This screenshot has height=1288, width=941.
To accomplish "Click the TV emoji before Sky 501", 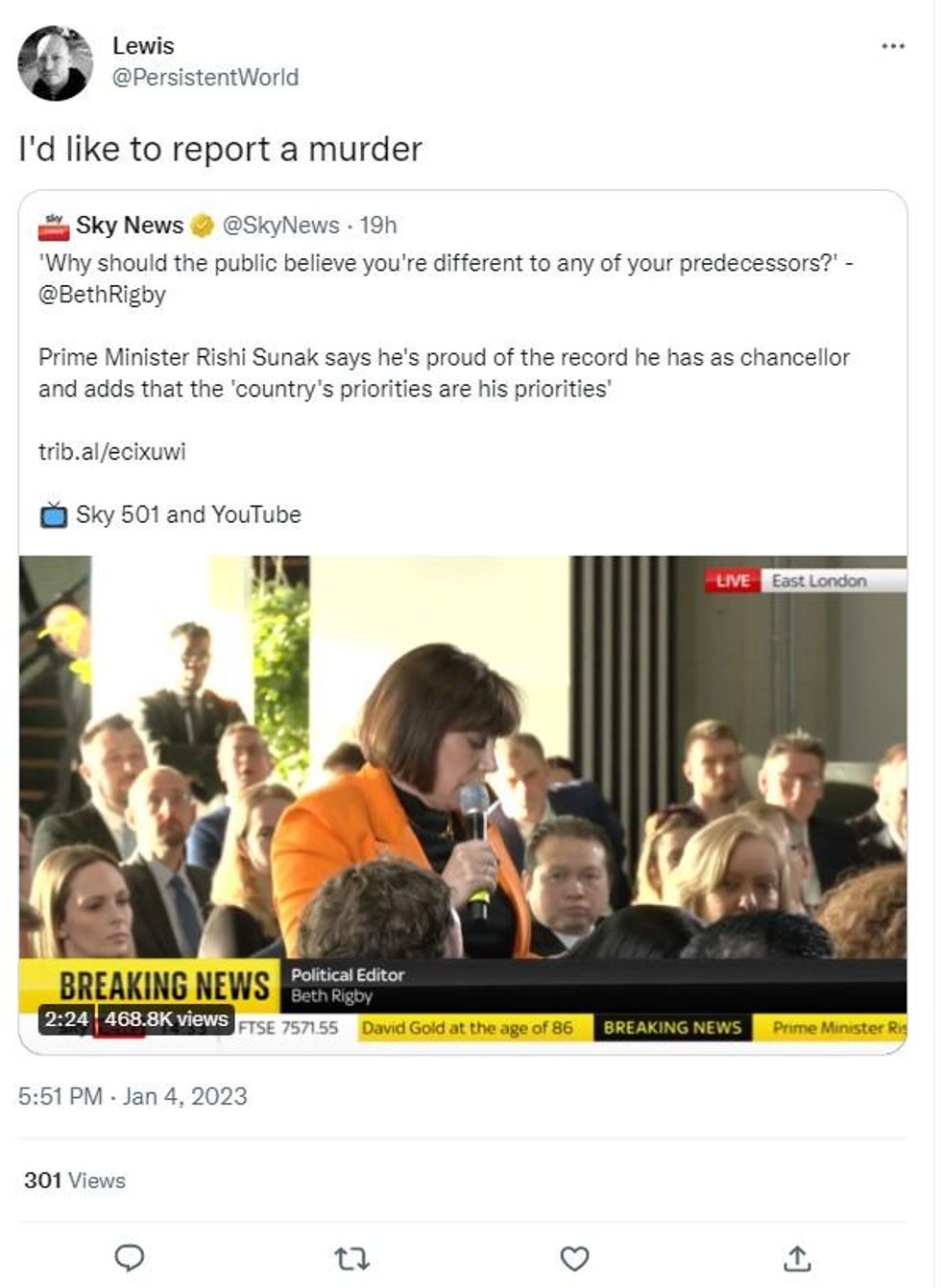I will (54, 514).
